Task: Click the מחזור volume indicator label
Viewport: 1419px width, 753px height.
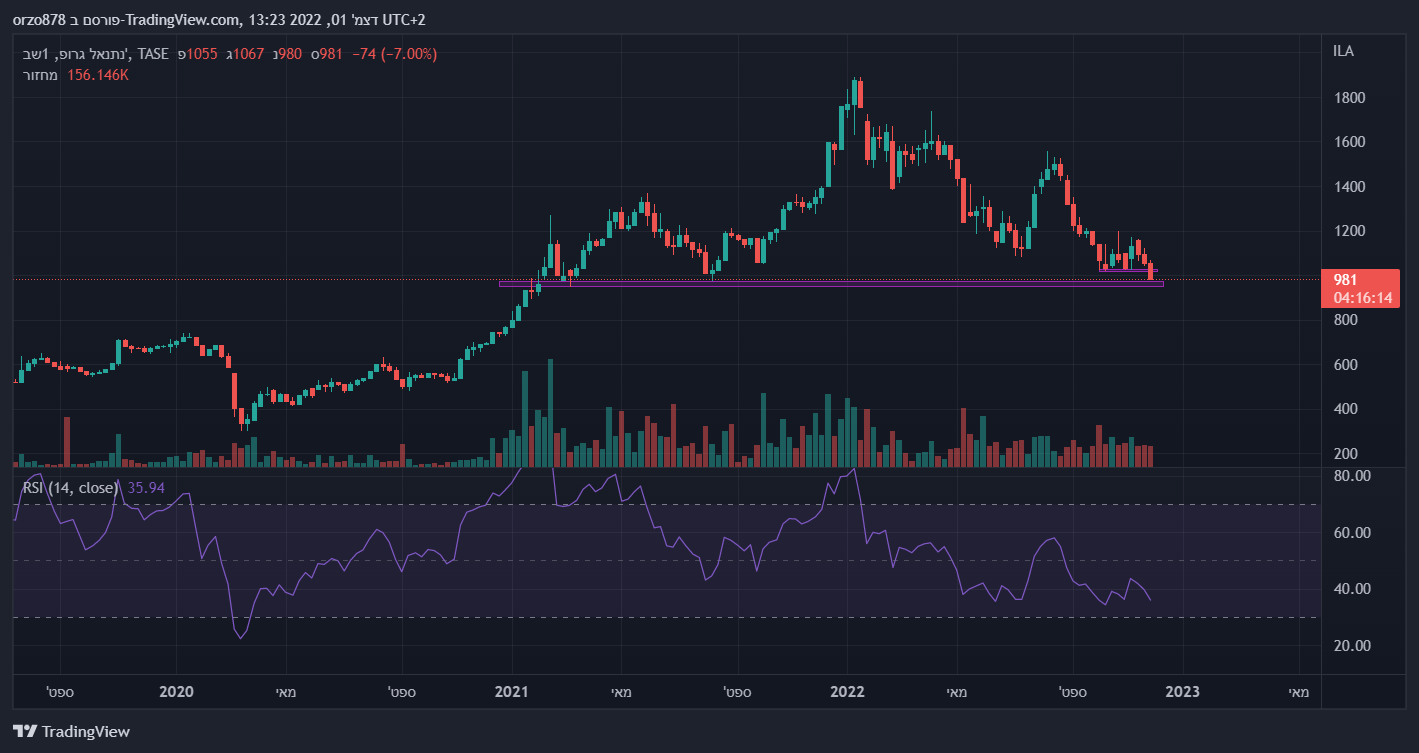Action: point(41,75)
